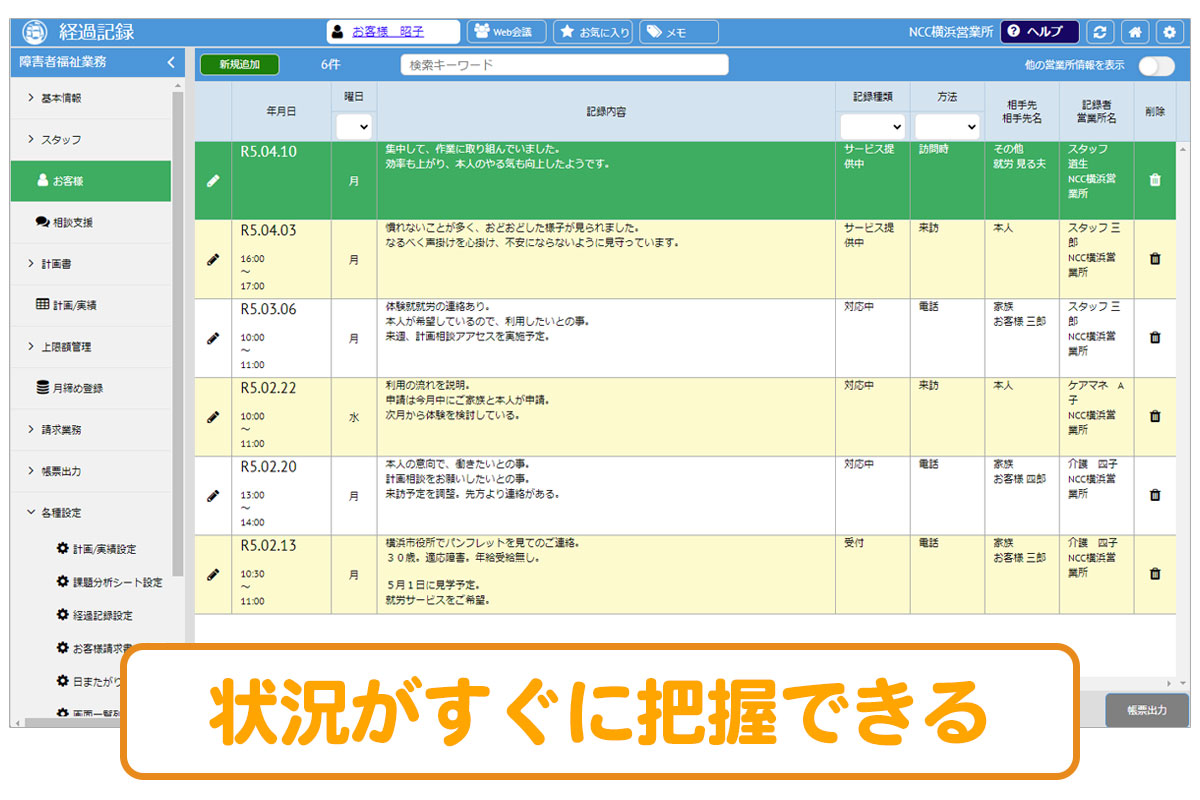The image size is (1200, 800).
Task: Open settings gear in top-right corner
Action: tap(1169, 32)
